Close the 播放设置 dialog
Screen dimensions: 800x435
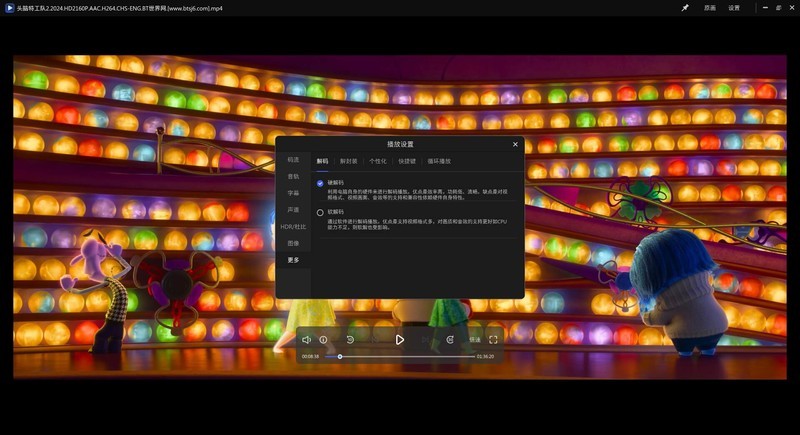coord(515,144)
